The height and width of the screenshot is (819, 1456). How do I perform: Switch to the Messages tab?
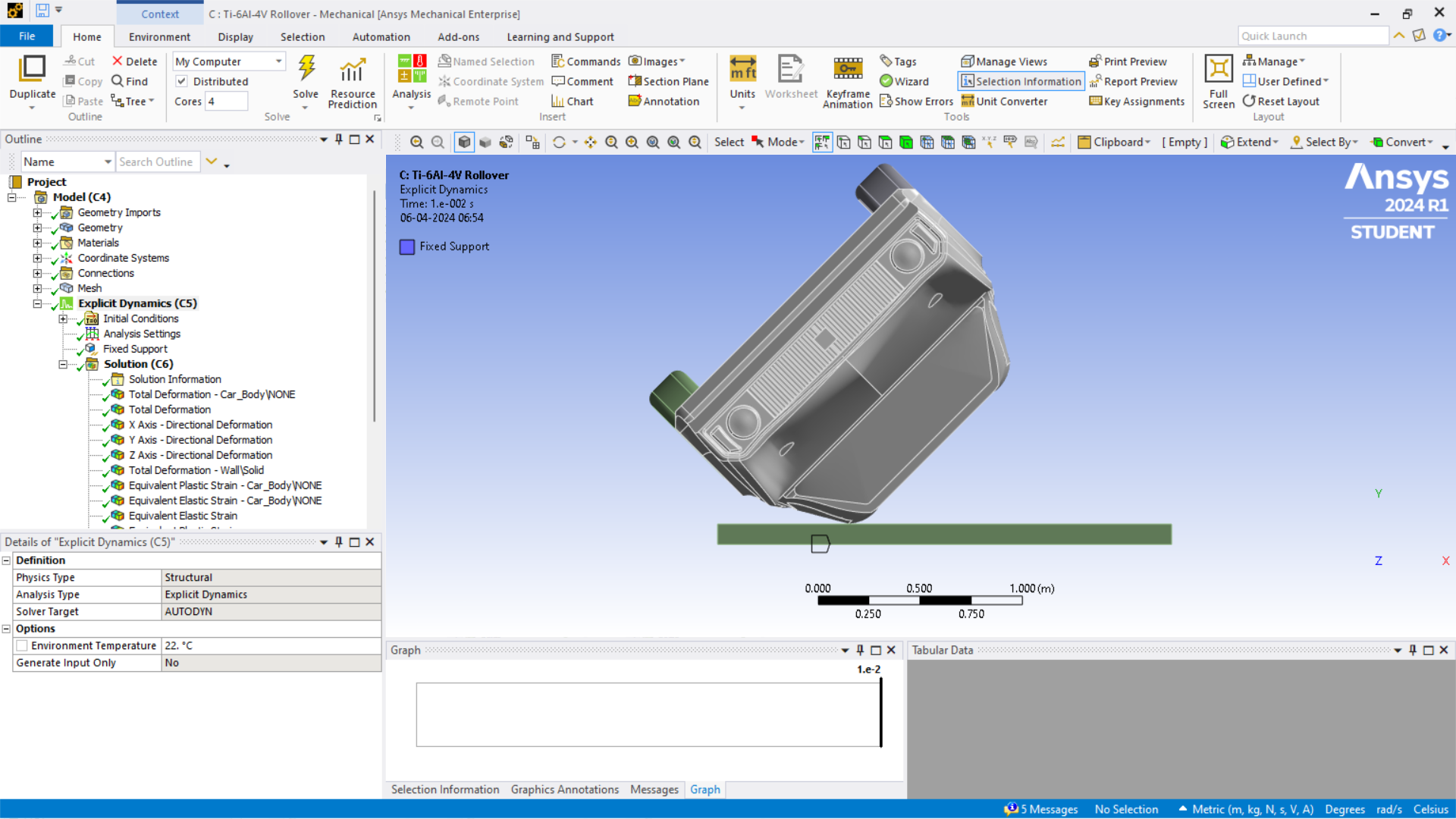[x=654, y=789]
